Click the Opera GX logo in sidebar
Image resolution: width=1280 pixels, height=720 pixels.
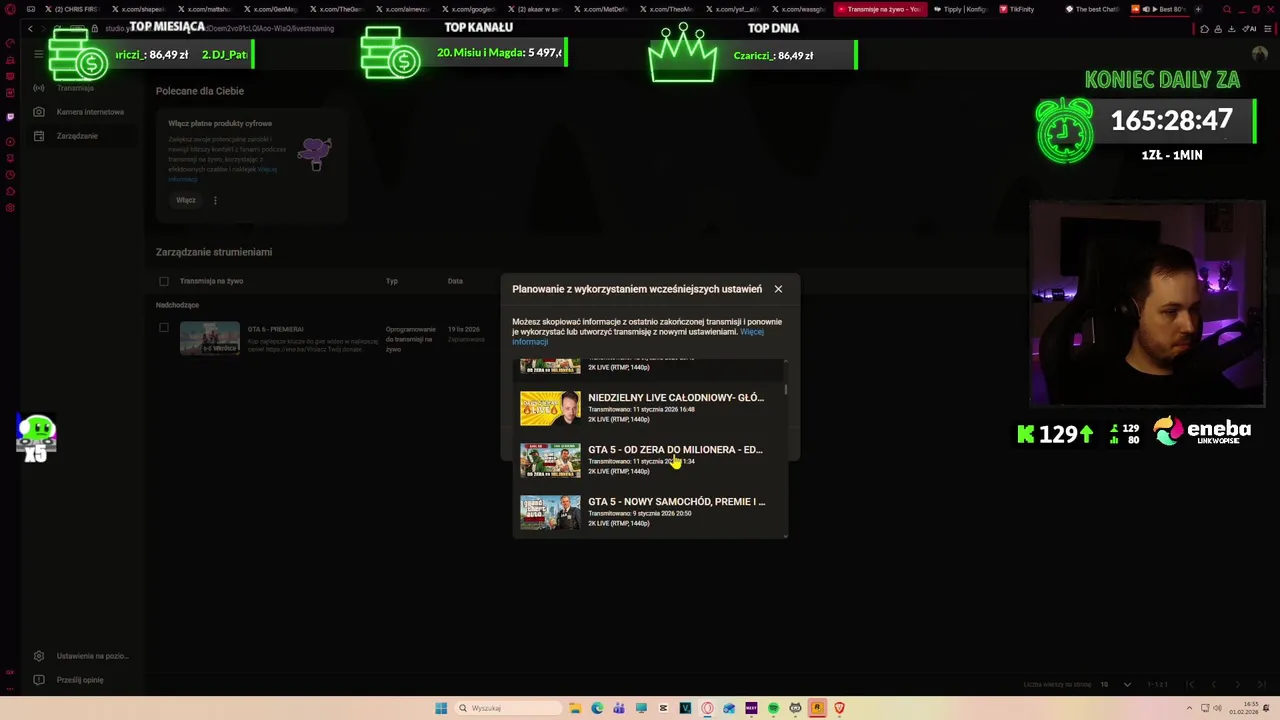coord(10,9)
